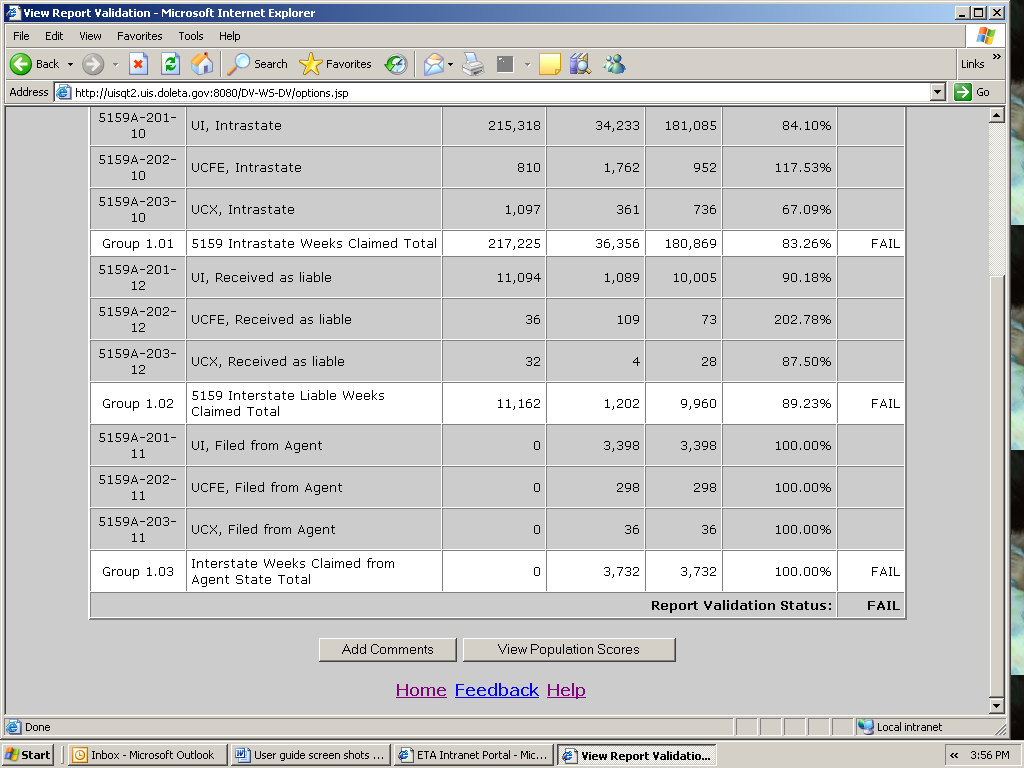Click the page icon in address bar
This screenshot has width=1024, height=768.
click(x=63, y=92)
